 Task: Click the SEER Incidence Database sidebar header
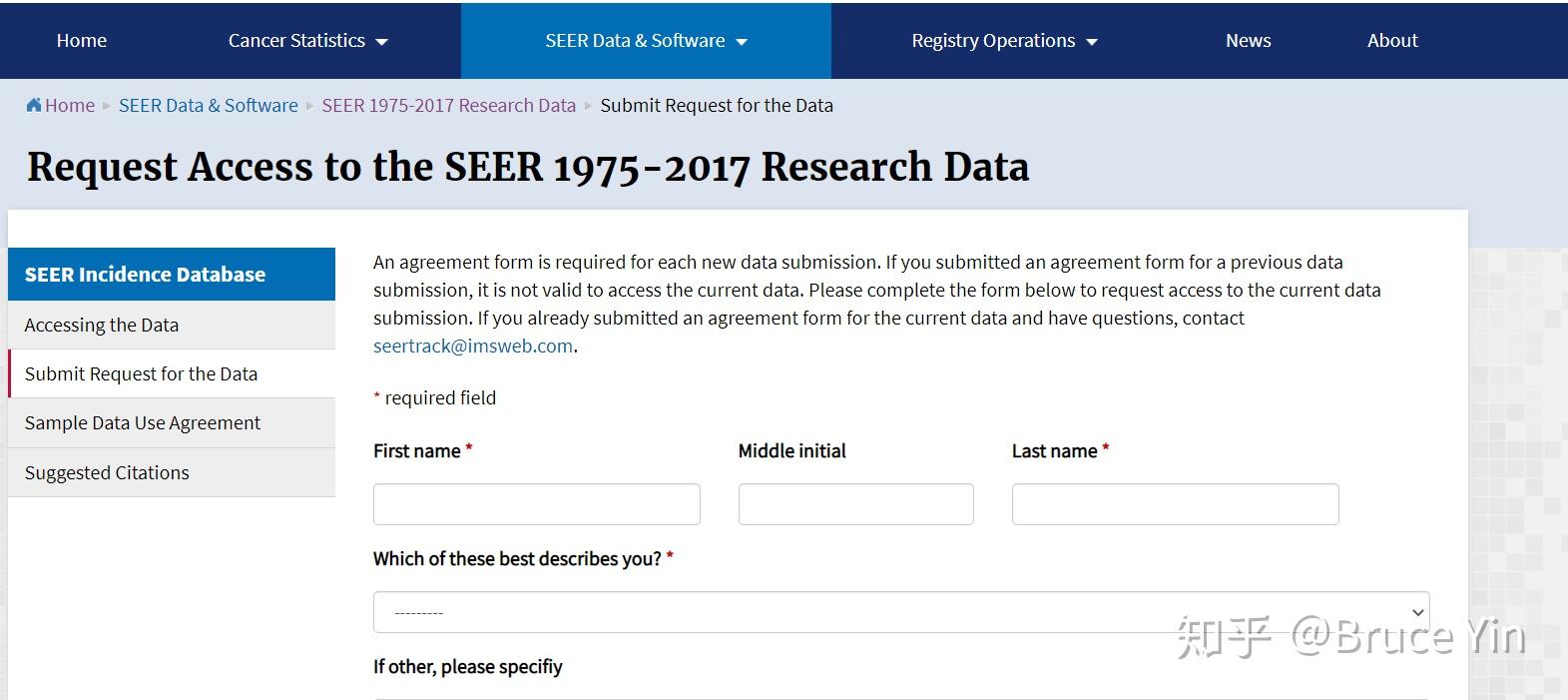[x=145, y=274]
